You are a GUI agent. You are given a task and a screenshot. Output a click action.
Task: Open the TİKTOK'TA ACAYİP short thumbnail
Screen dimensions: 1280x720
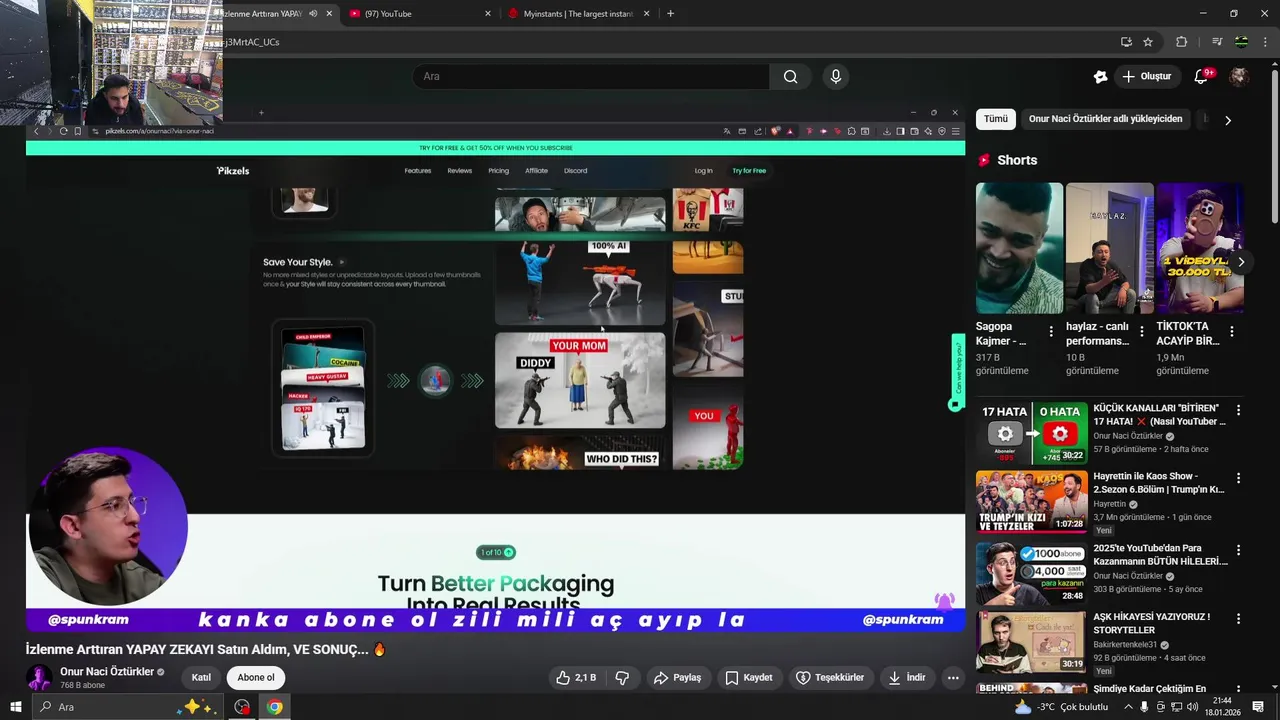(1200, 248)
